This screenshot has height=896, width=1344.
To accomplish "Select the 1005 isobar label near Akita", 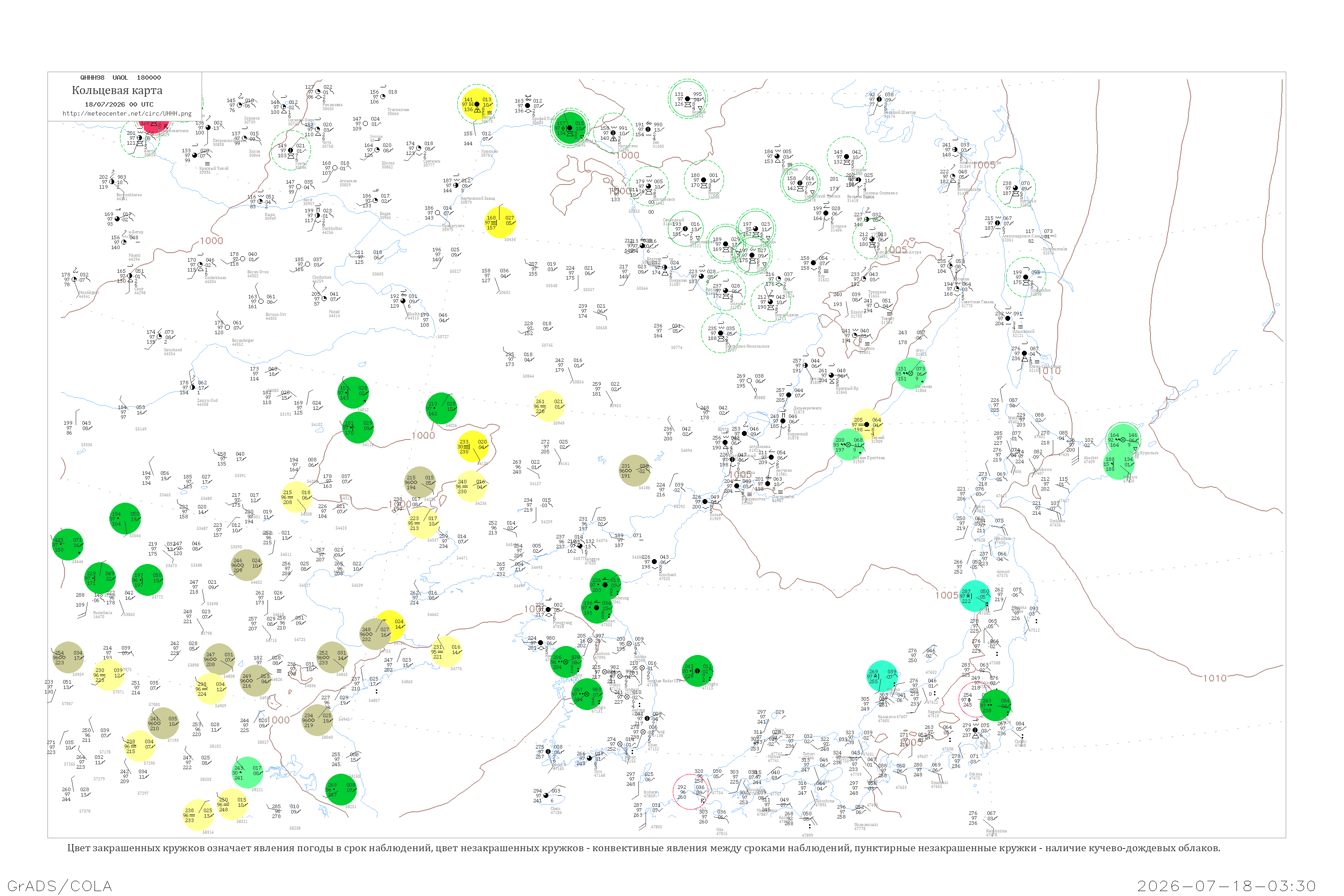I will point(946,595).
